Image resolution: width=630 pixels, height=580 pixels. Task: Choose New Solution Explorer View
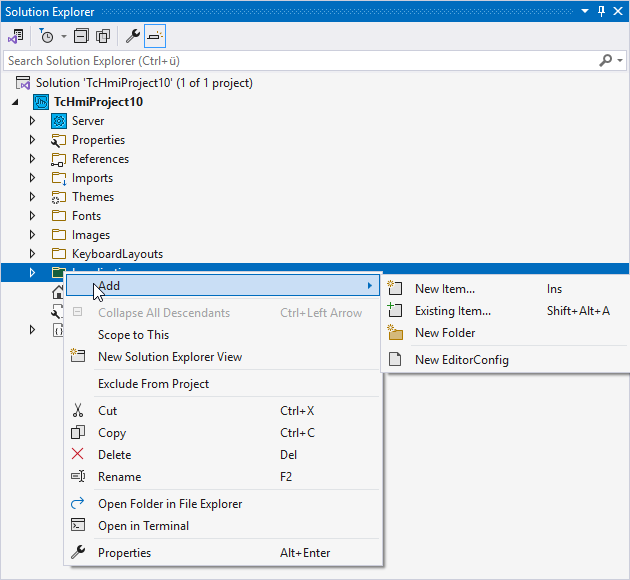tap(223, 357)
